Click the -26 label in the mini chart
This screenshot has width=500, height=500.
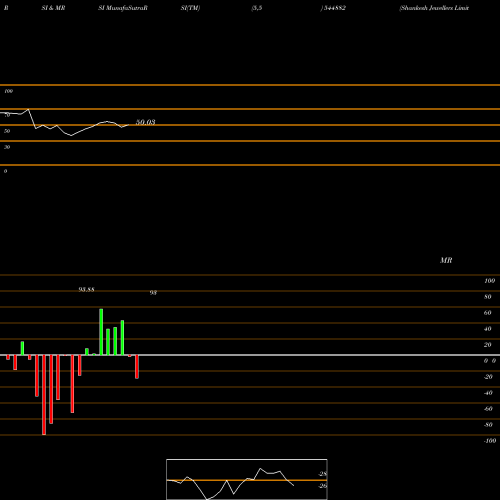(323, 486)
